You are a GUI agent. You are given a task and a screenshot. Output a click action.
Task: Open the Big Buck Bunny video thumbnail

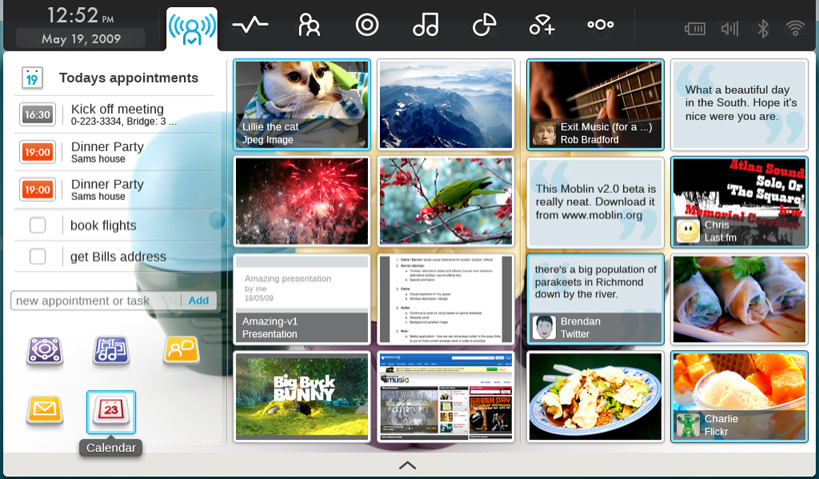click(x=301, y=396)
